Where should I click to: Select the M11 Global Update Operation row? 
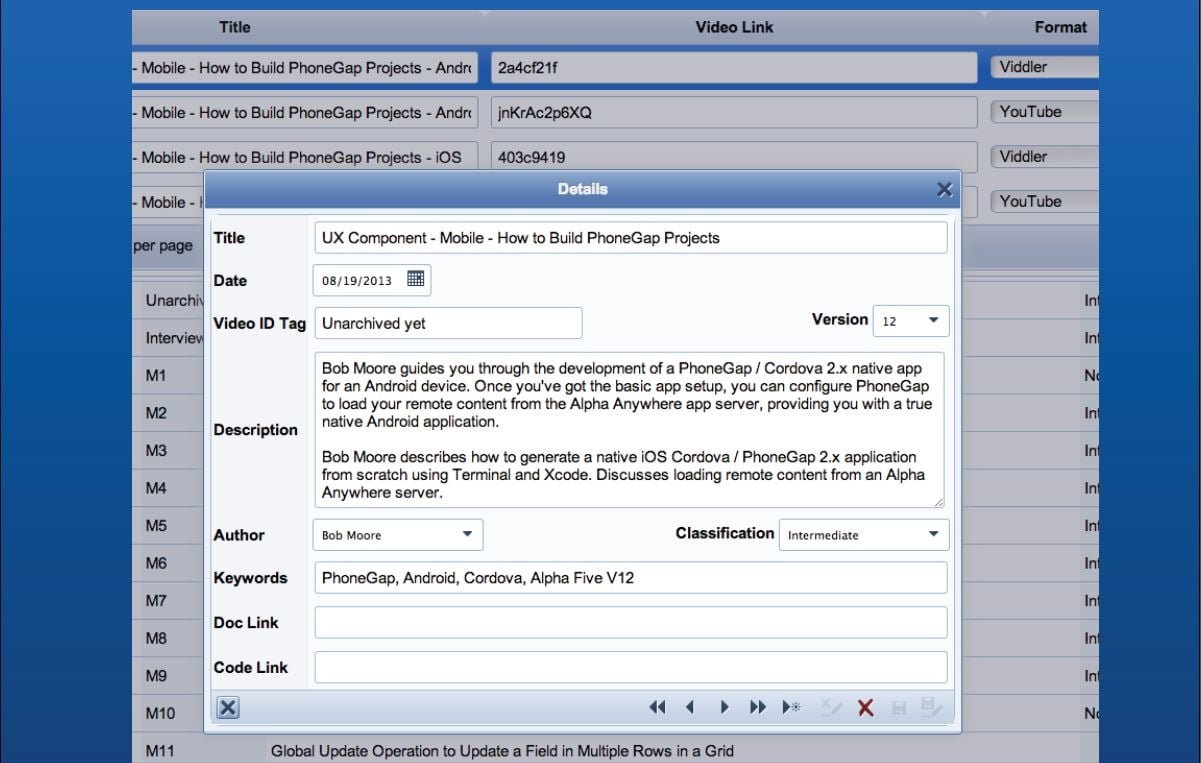[x=502, y=751]
